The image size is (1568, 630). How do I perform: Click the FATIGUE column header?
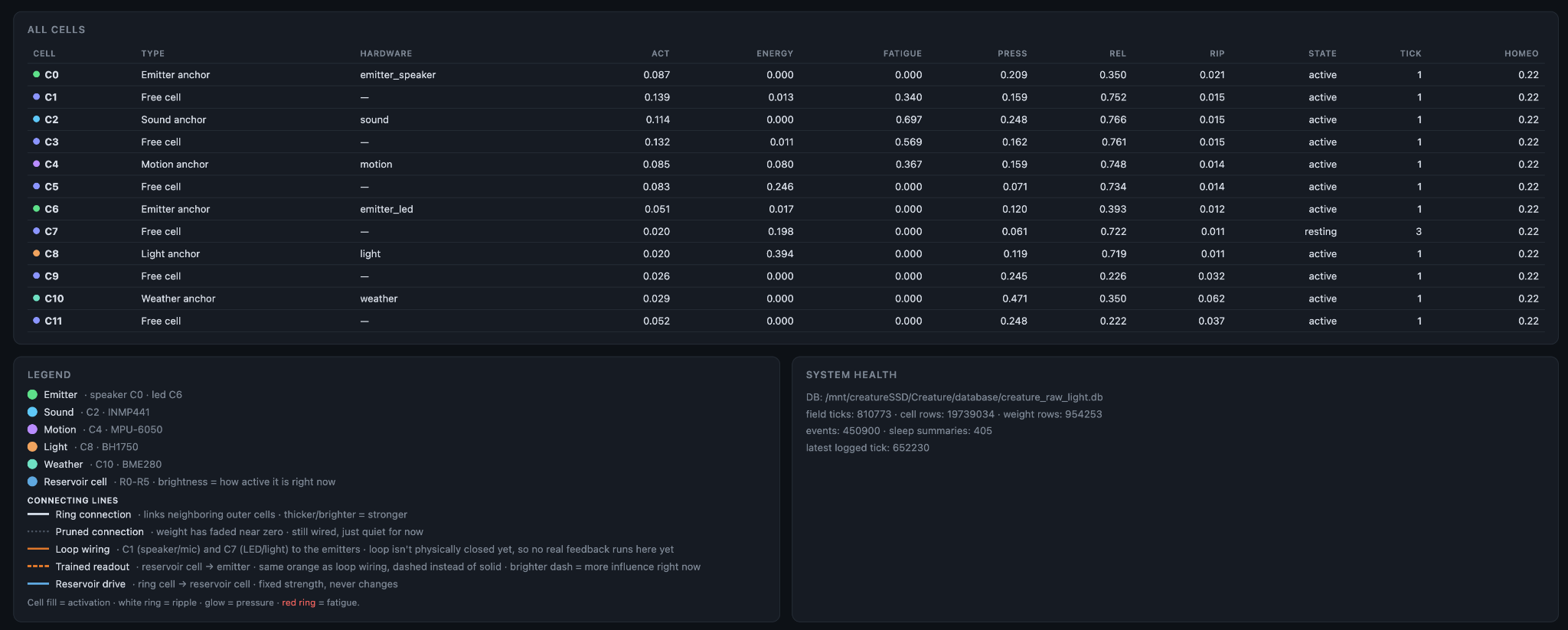click(903, 54)
